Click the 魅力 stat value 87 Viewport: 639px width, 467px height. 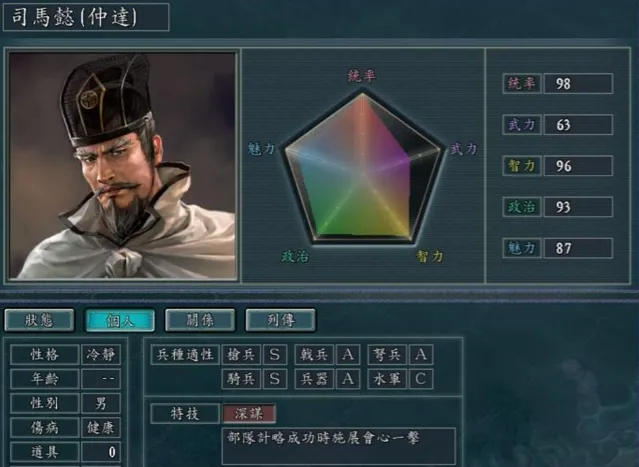(x=578, y=248)
